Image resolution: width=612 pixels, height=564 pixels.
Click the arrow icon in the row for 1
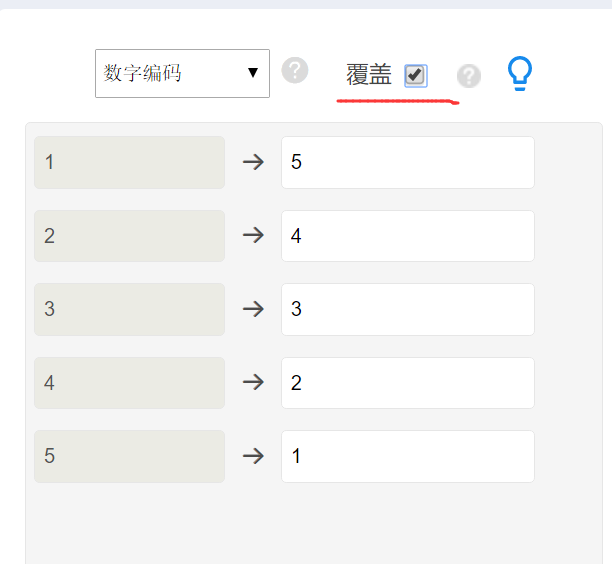click(x=254, y=162)
